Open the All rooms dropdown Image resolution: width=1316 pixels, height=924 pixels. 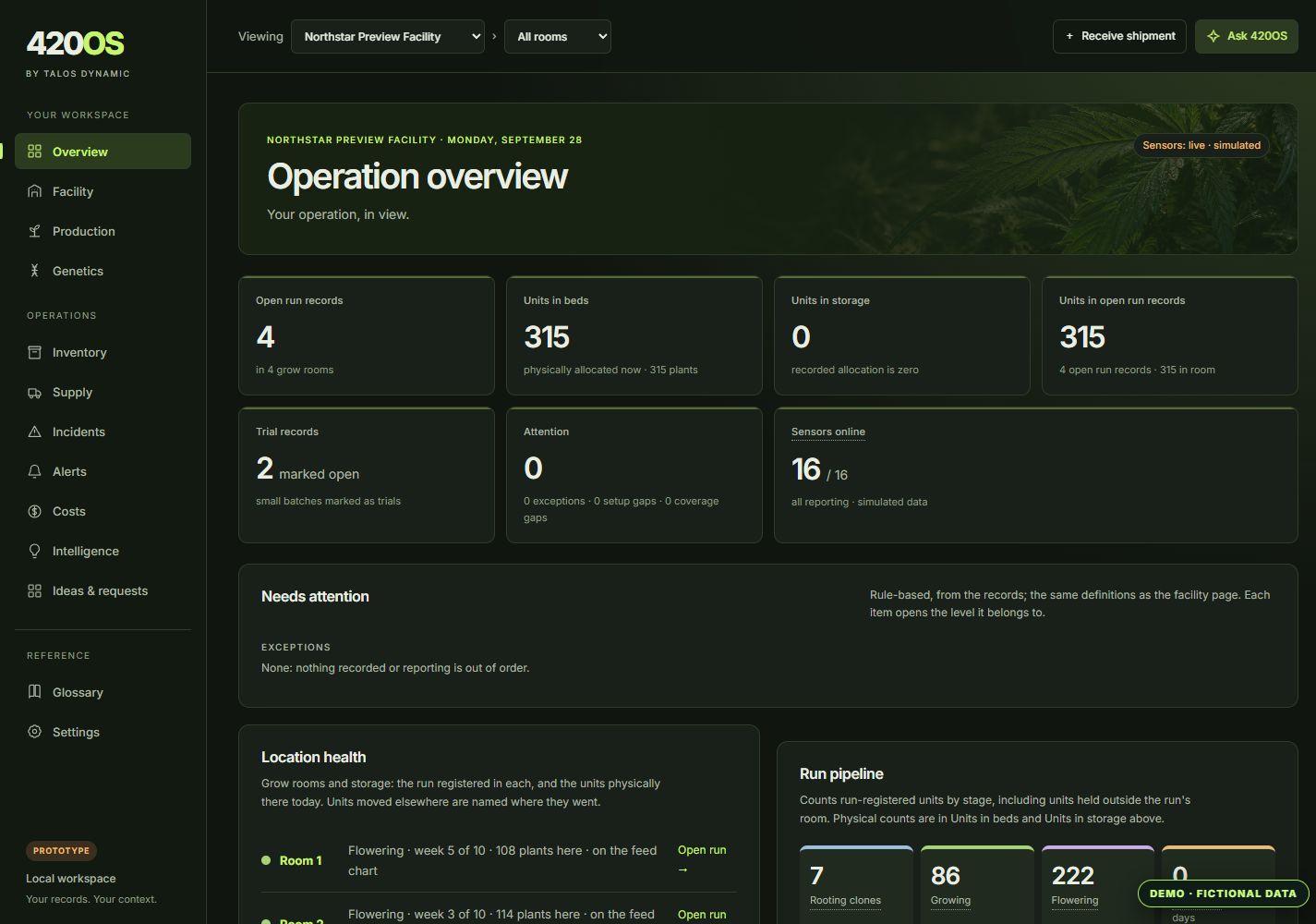point(558,36)
